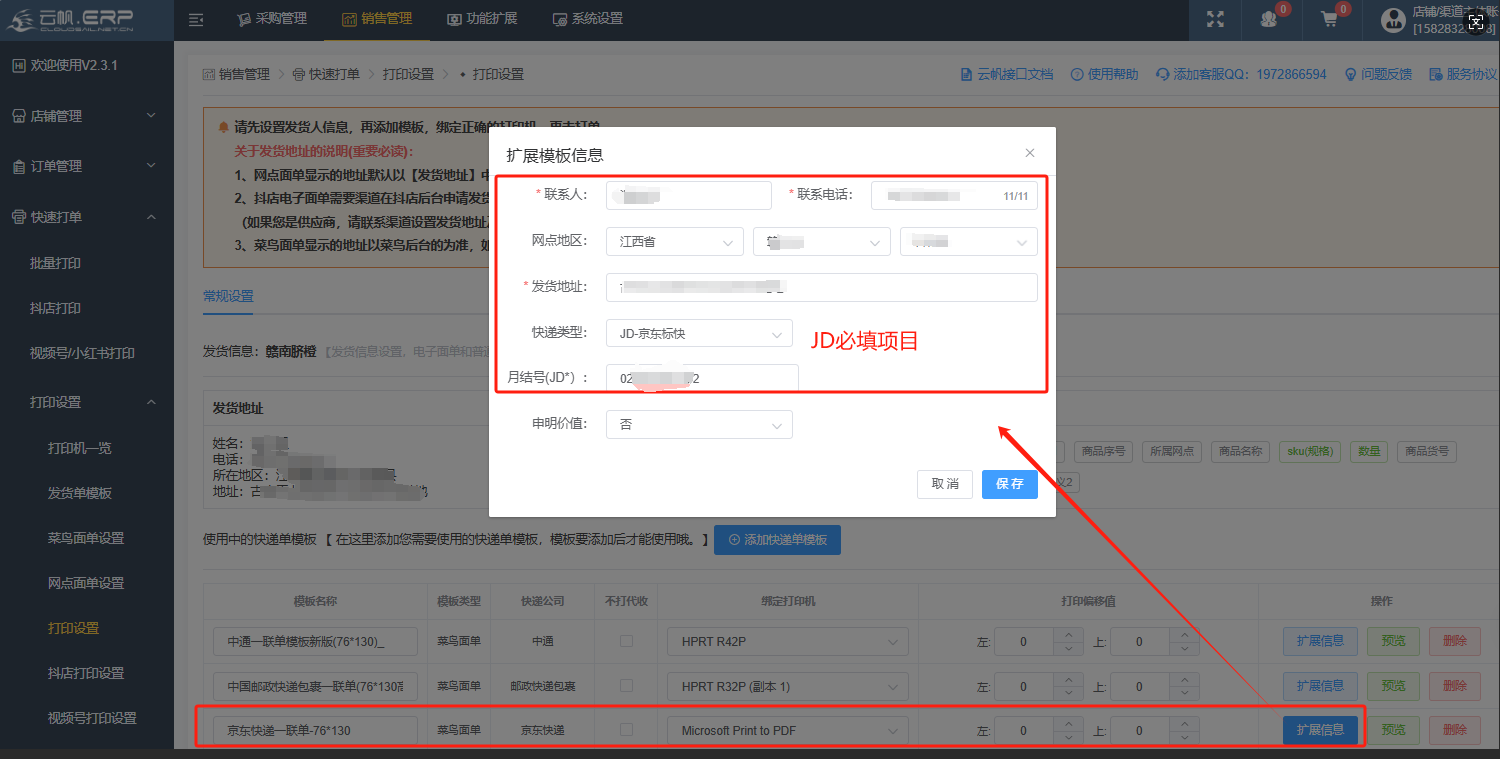Open 云帆接口文档 document link

click(1006, 74)
